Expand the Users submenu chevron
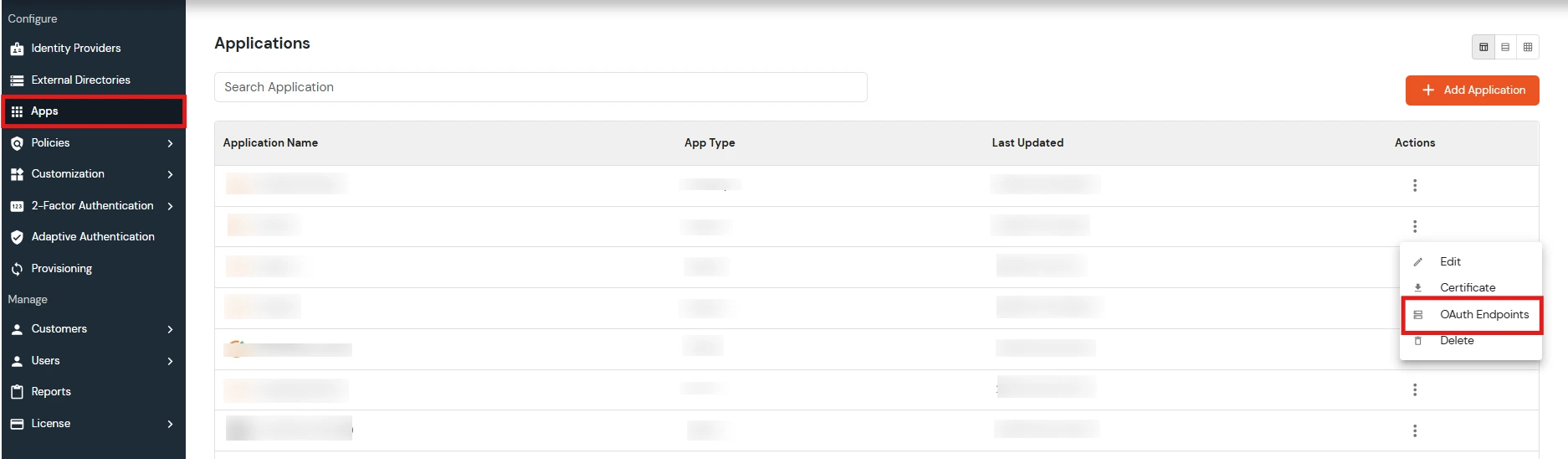This screenshot has height=459, width=1568. (170, 361)
